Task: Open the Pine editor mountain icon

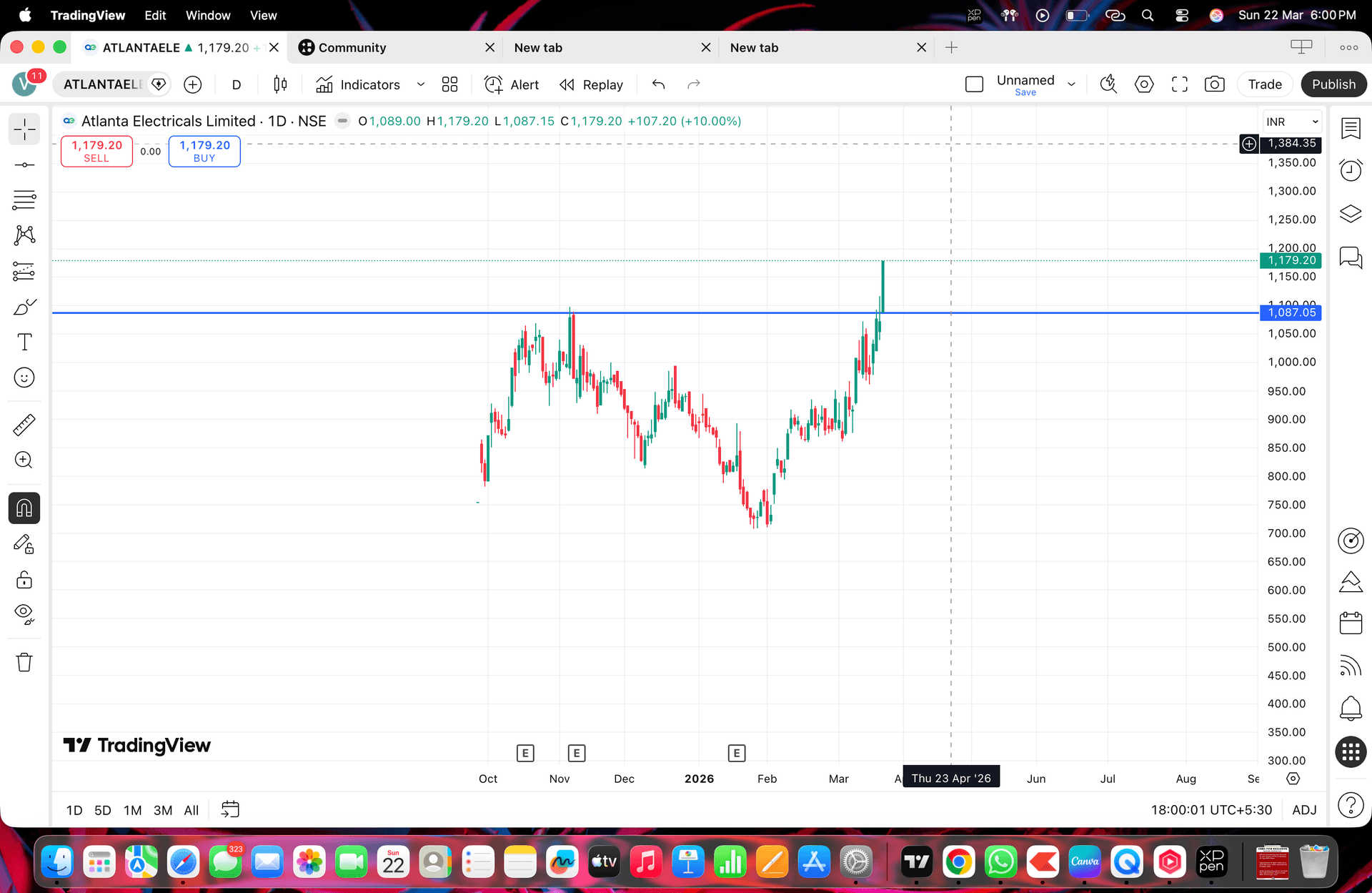Action: (x=1351, y=582)
